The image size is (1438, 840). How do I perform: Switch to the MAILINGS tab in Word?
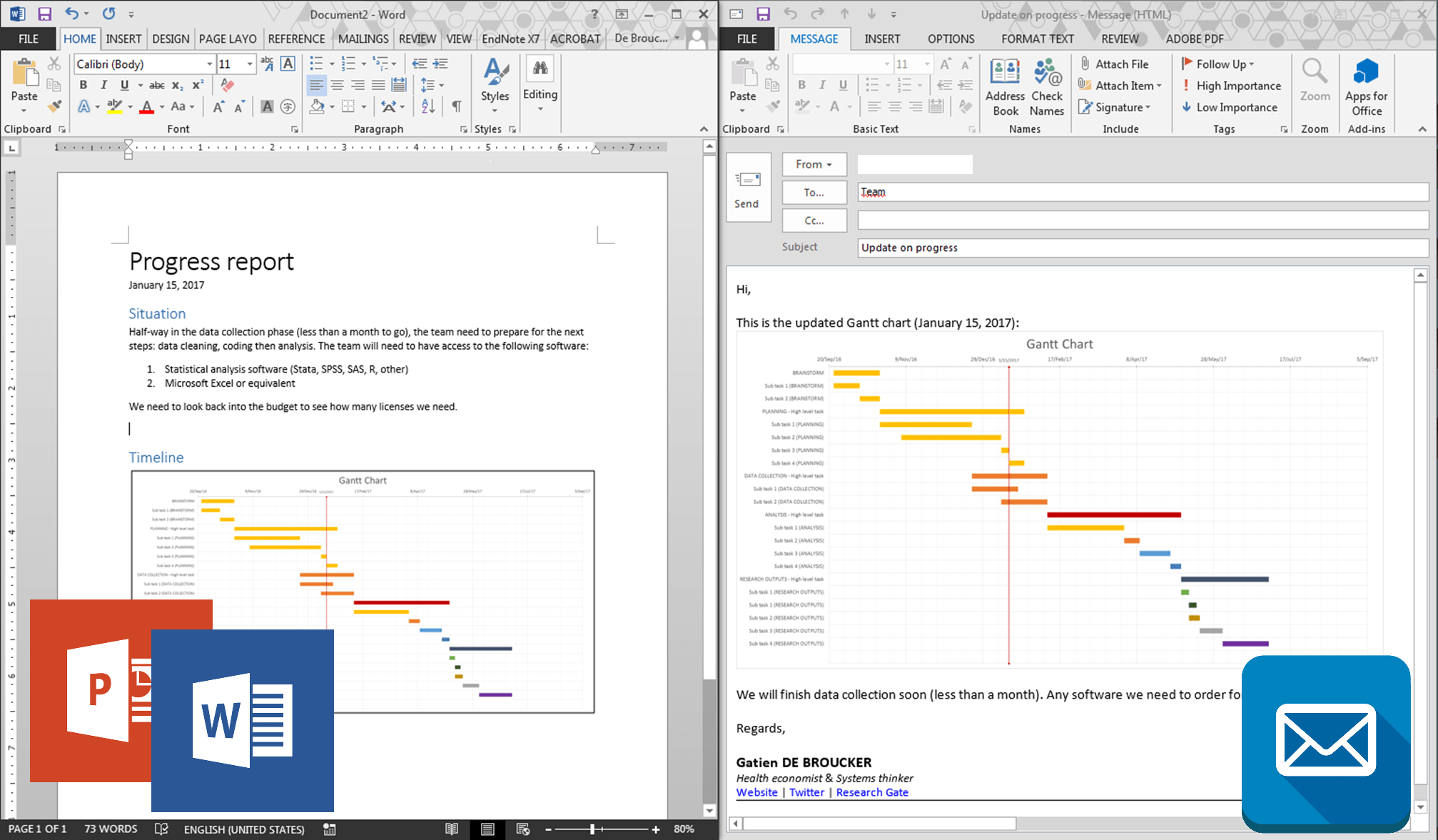pos(363,39)
